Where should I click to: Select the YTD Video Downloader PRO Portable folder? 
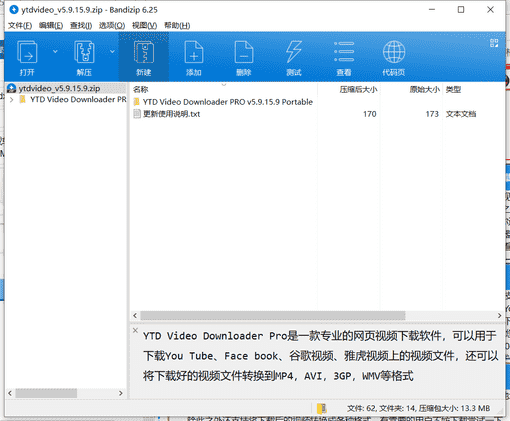(228, 102)
